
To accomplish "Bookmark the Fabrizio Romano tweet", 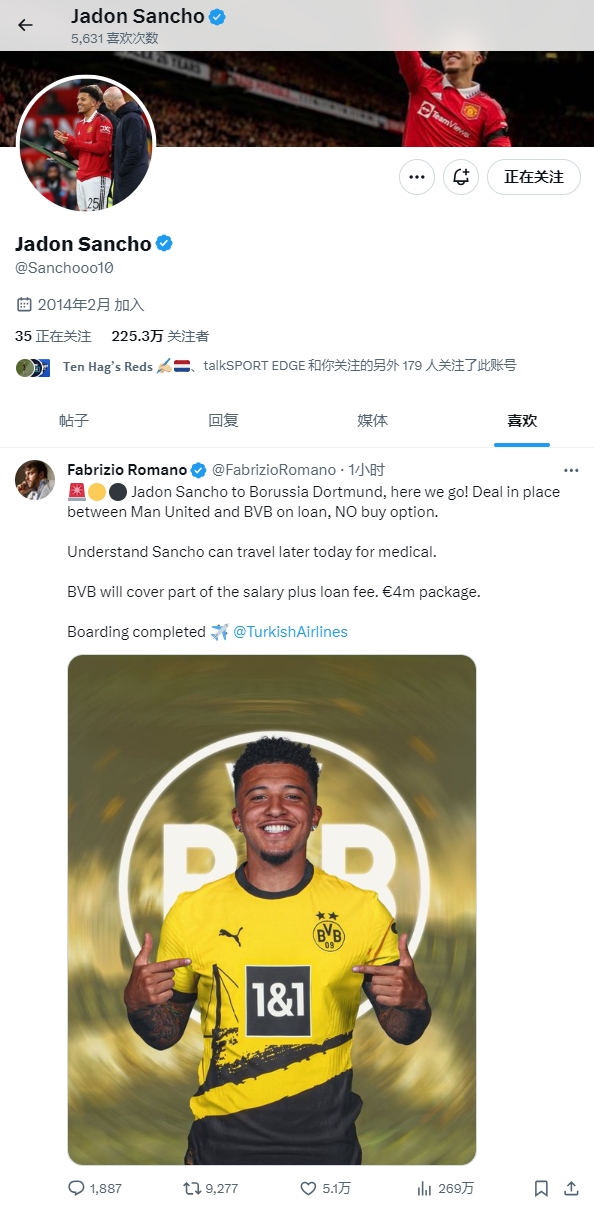I will coord(541,1188).
